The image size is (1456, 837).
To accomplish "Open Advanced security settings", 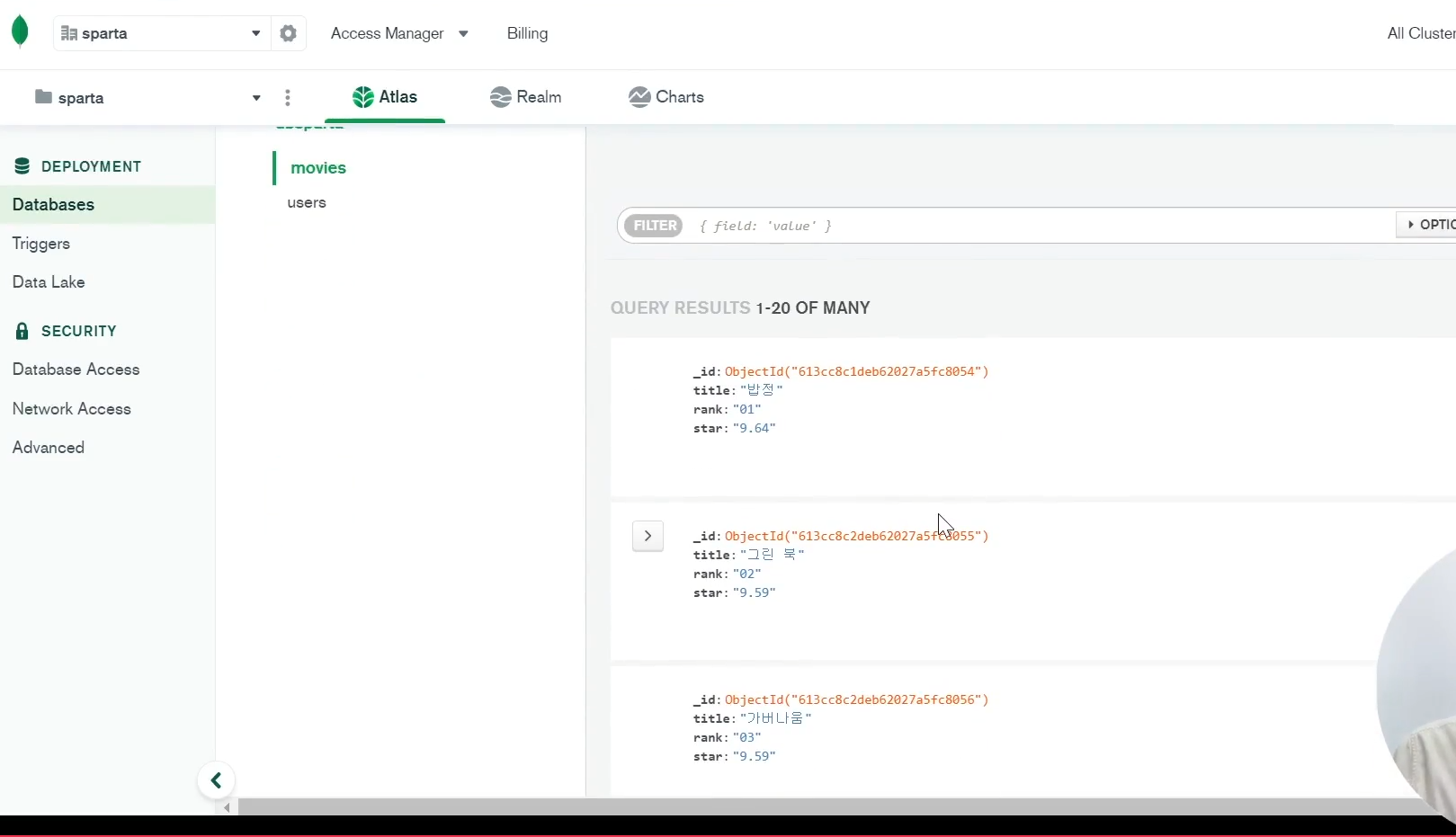I will [49, 448].
